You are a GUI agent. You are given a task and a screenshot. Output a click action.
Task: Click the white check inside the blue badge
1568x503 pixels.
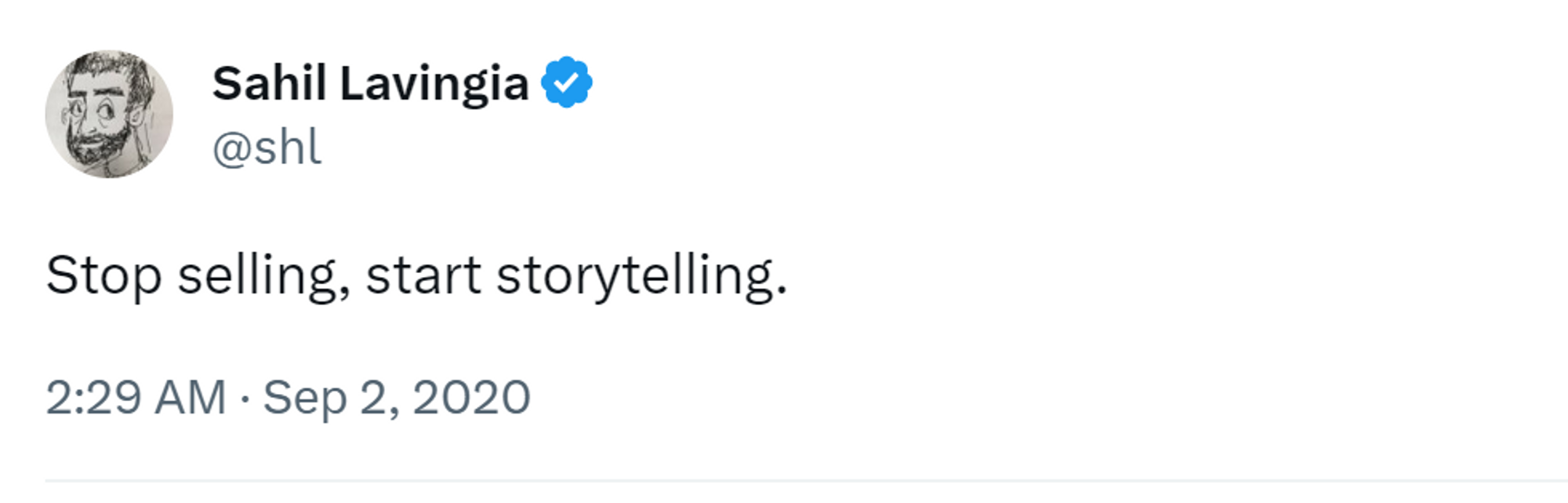tap(567, 82)
